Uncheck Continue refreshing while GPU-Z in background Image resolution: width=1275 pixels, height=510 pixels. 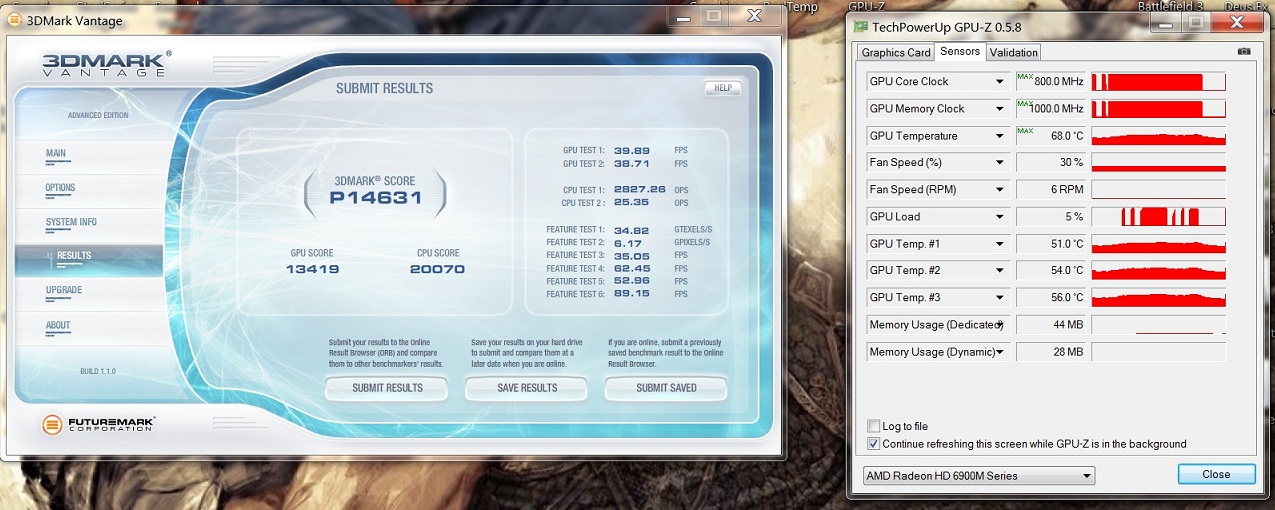click(874, 443)
